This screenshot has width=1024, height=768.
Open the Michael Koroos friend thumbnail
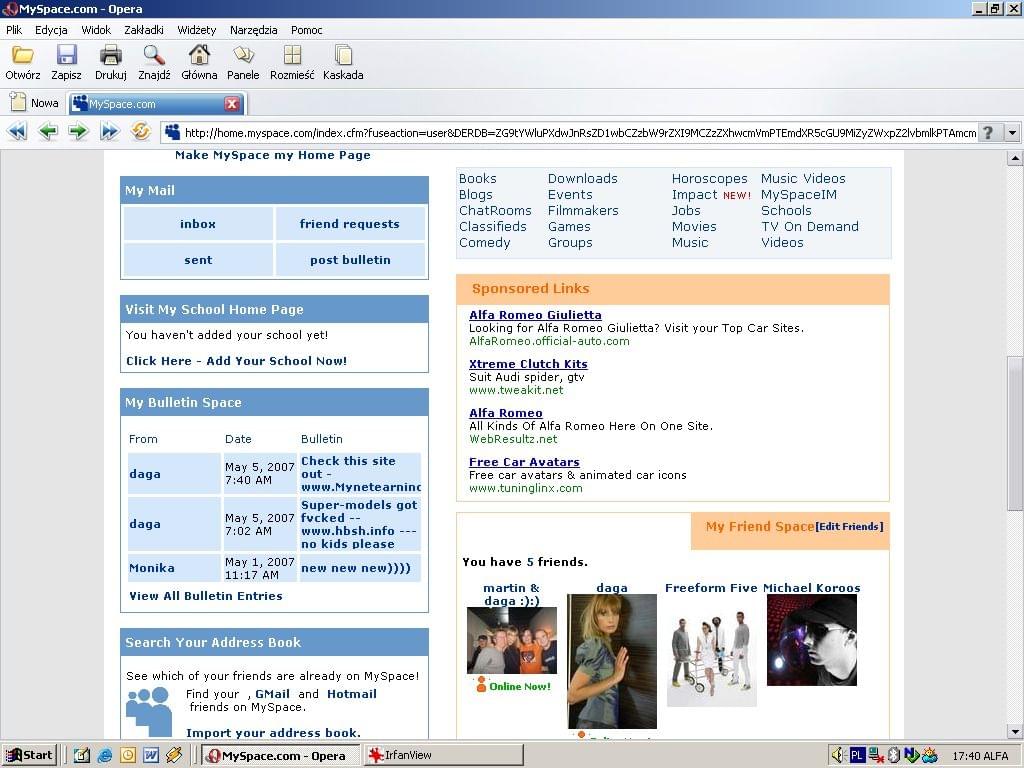click(811, 640)
